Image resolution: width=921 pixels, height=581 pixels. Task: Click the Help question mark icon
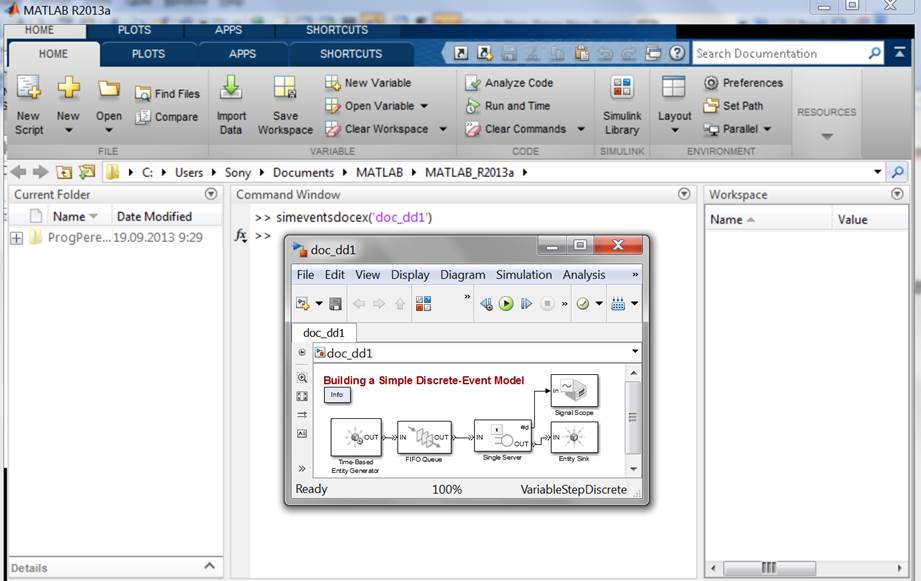(677, 53)
